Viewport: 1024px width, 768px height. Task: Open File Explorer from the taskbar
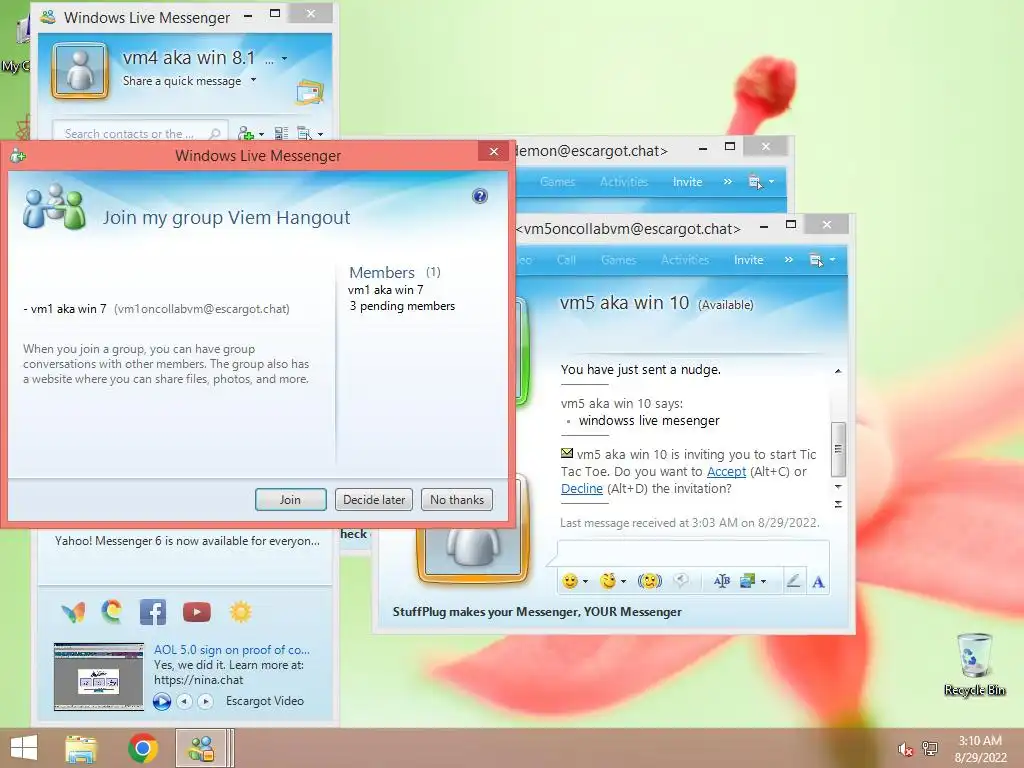coord(81,748)
